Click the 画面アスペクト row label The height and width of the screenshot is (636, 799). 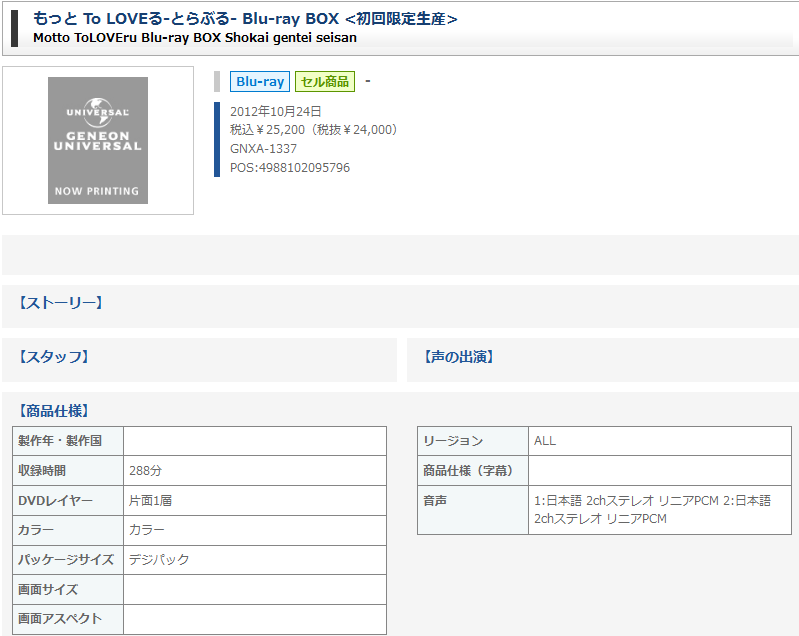coord(60,619)
